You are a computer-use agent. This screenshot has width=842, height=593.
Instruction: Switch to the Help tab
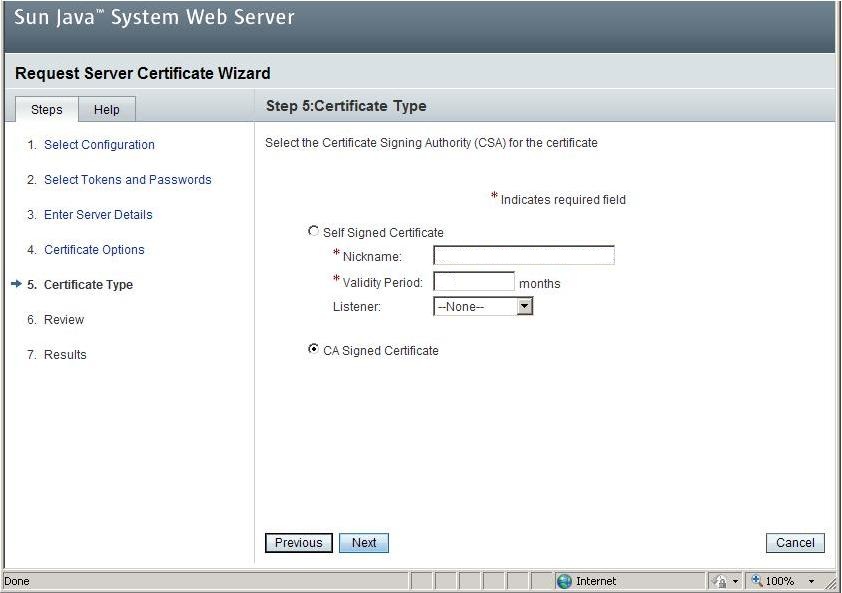[107, 110]
